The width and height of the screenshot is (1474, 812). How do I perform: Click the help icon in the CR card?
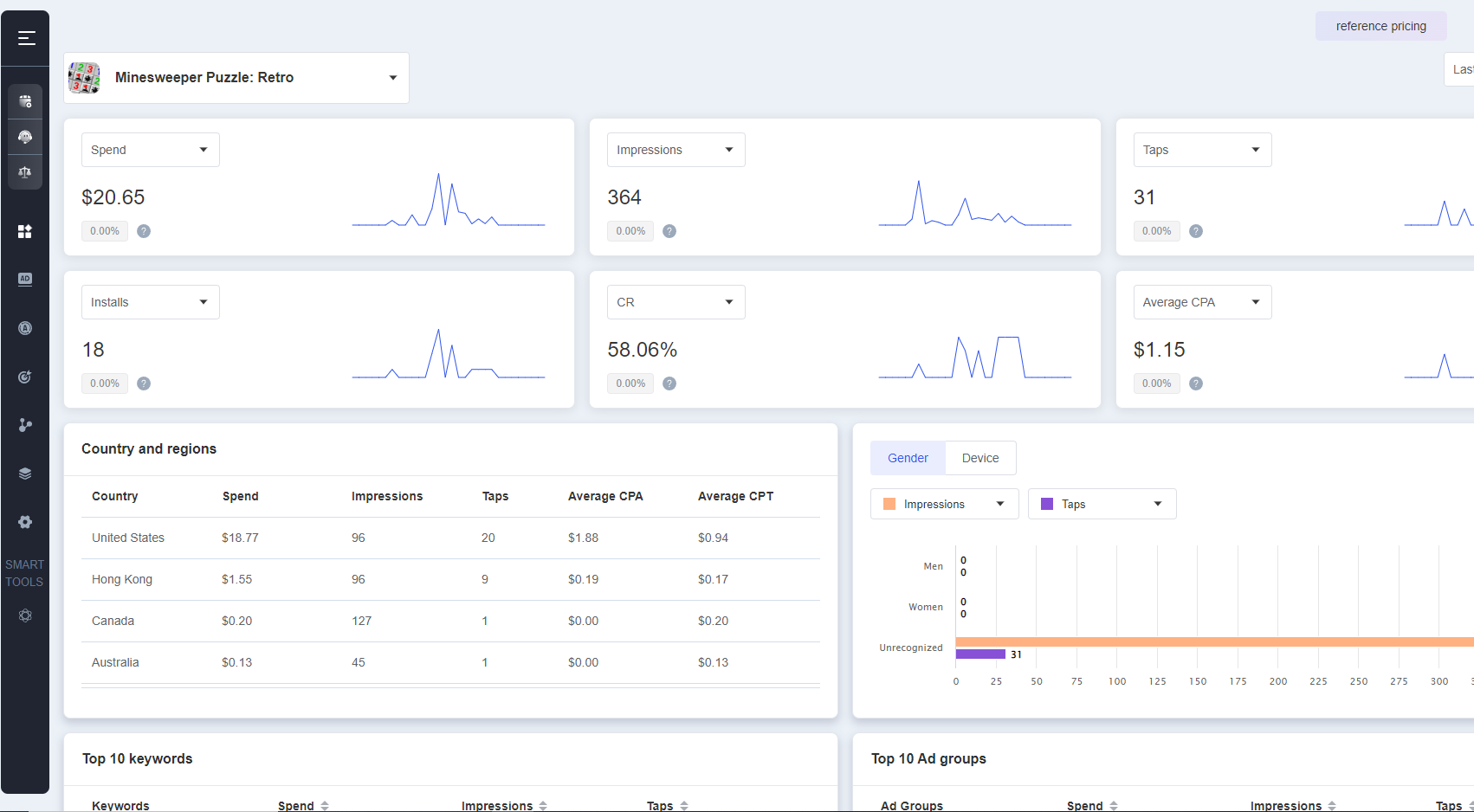coord(669,383)
